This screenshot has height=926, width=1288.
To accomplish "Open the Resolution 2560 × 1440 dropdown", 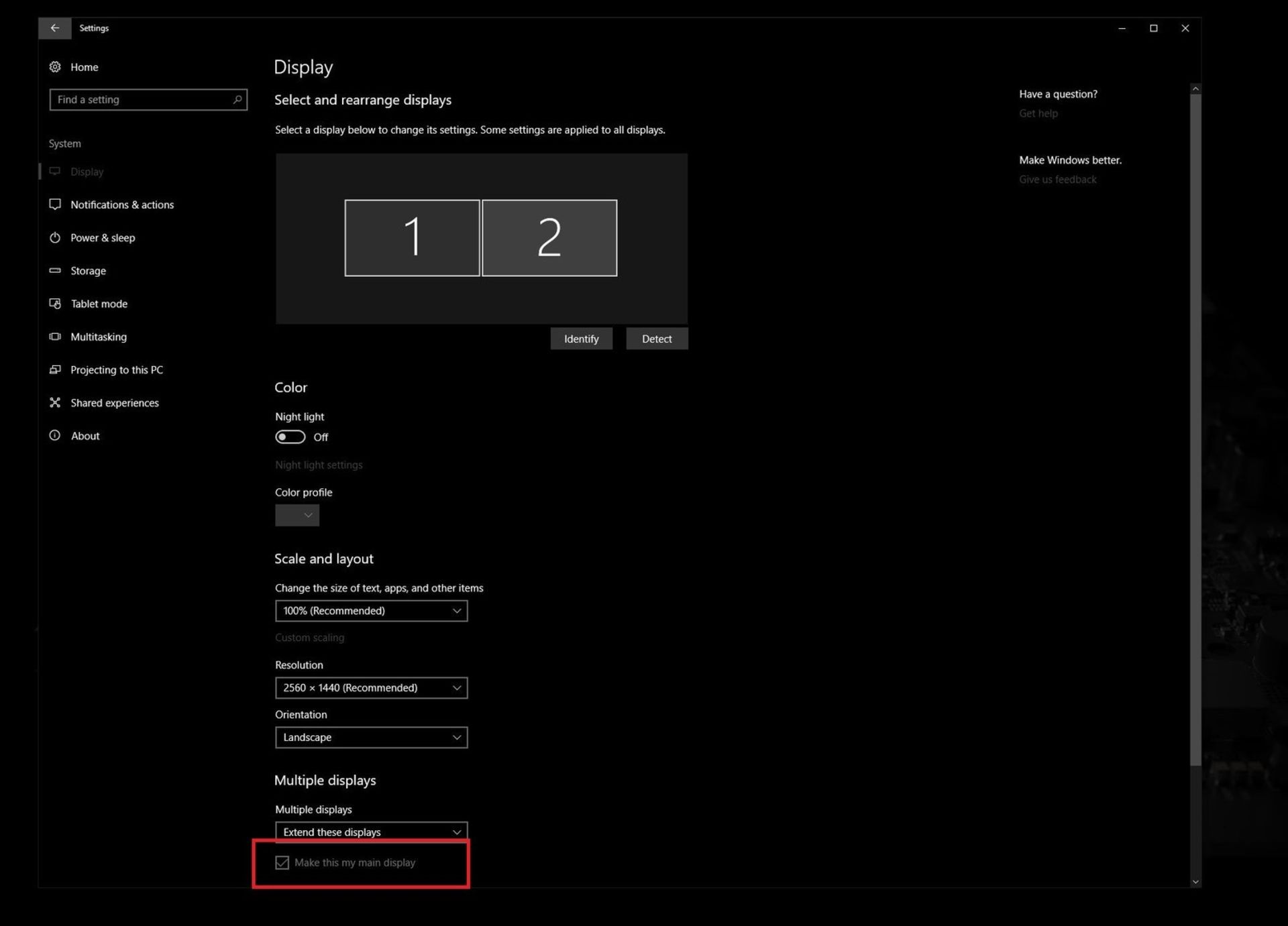I will (x=371, y=688).
